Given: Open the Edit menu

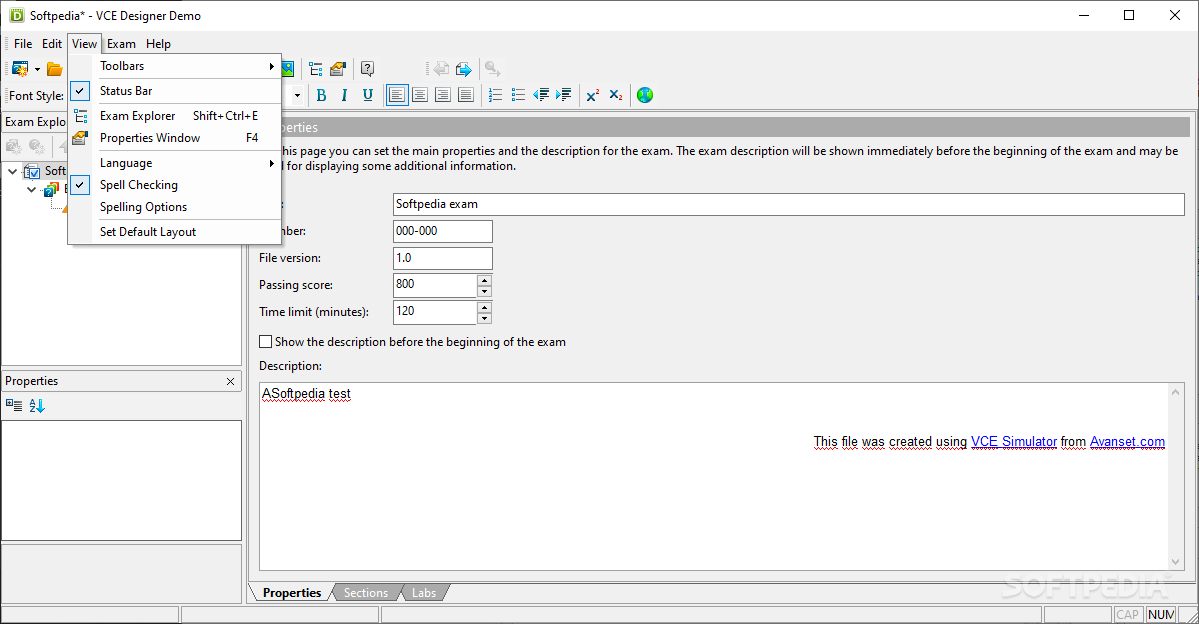Looking at the screenshot, I should click(x=52, y=44).
